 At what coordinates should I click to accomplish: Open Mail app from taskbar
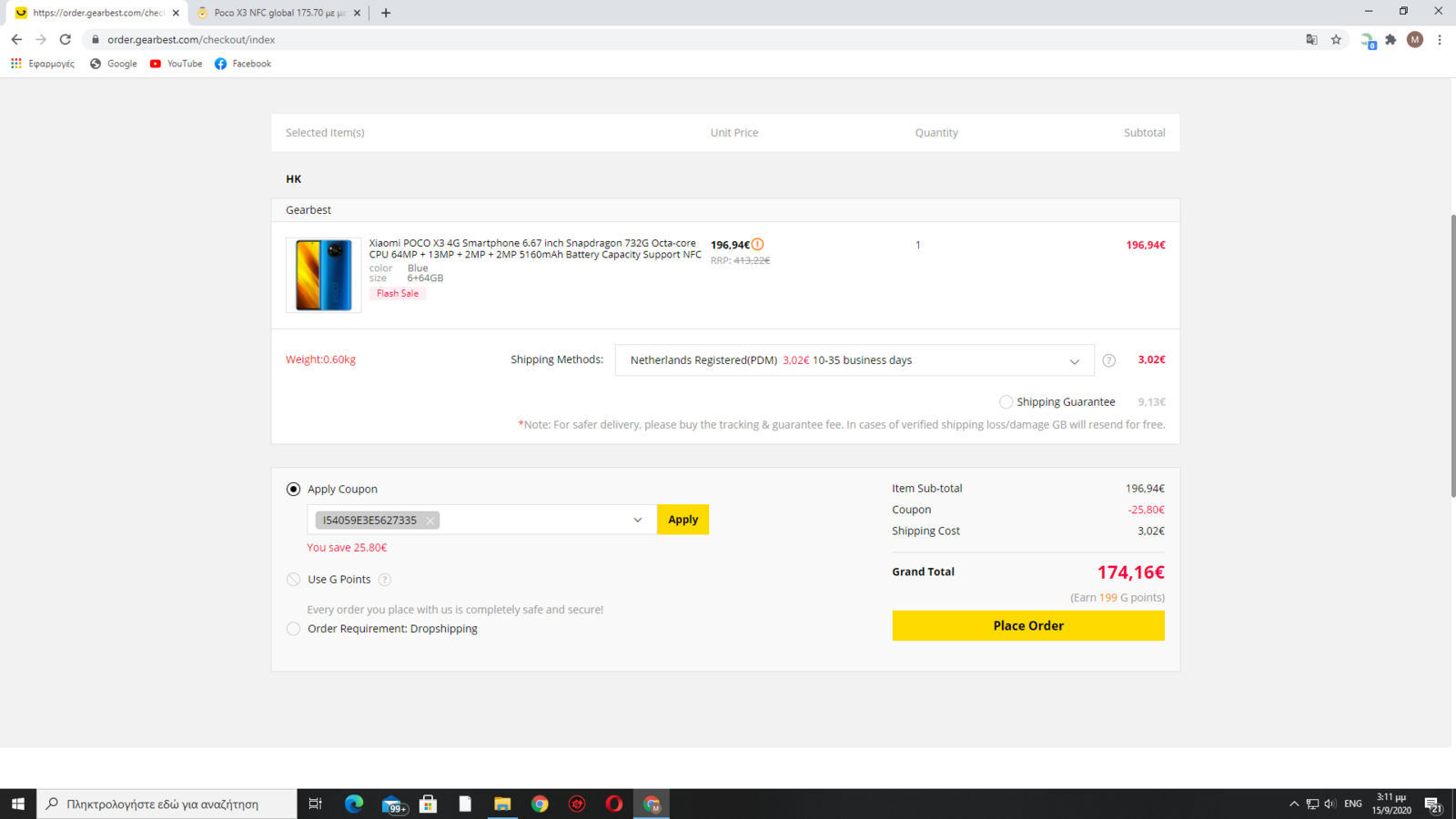pyautogui.click(x=392, y=804)
